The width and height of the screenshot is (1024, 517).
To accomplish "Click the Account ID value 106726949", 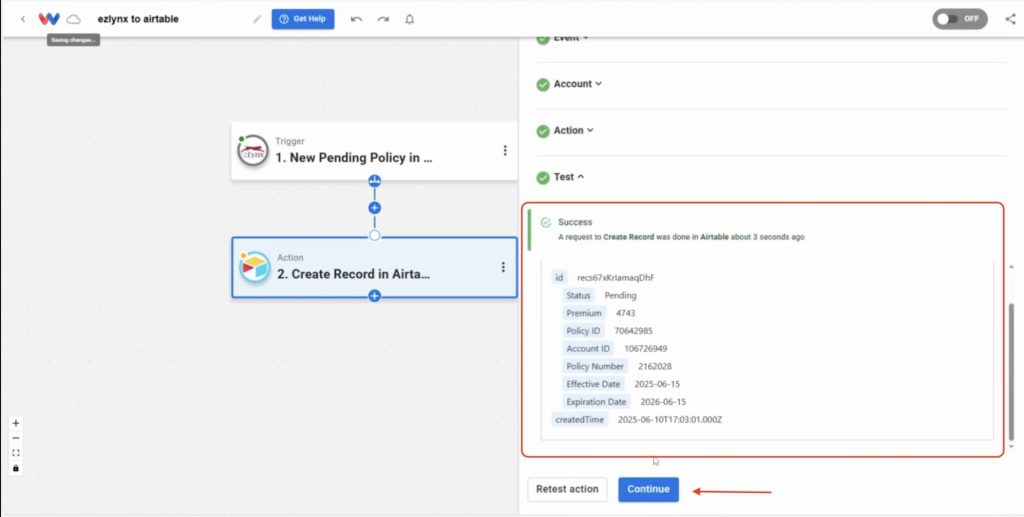I will point(645,349).
